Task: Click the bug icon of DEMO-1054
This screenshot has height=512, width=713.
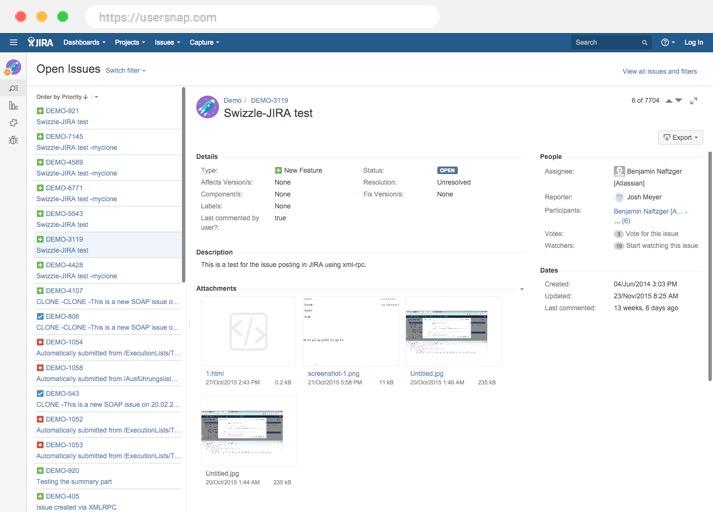Action: coord(40,342)
